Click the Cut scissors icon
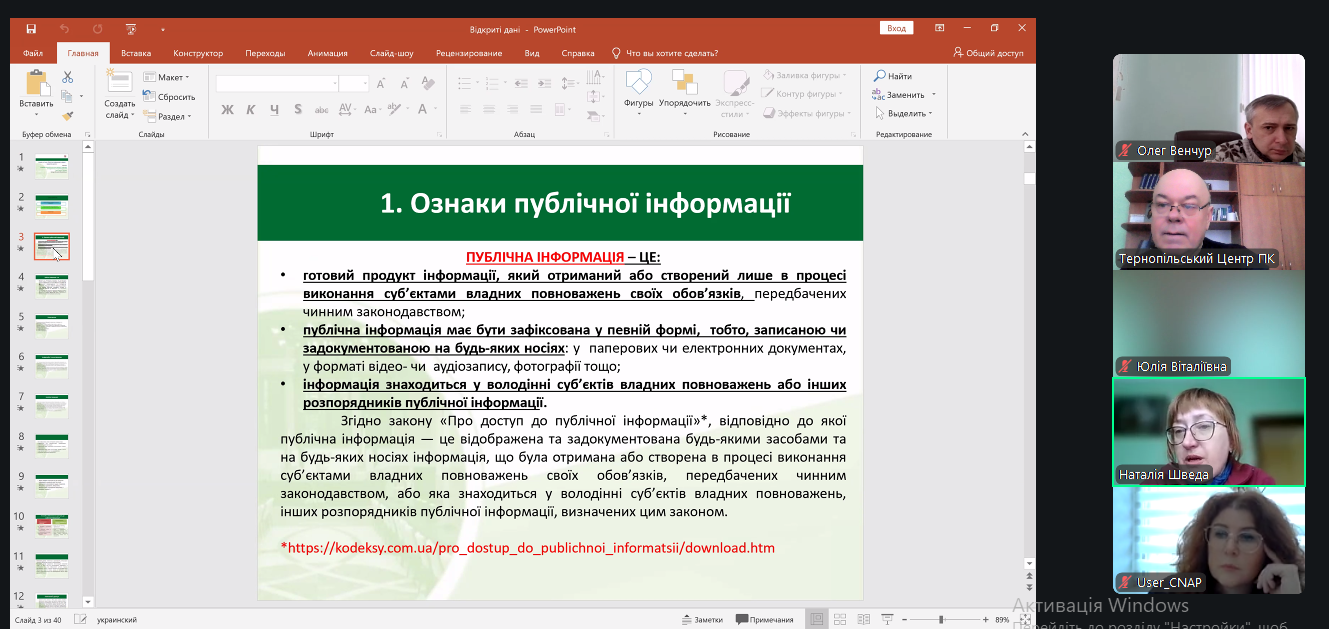The width and height of the screenshot is (1329, 629). 67,77
